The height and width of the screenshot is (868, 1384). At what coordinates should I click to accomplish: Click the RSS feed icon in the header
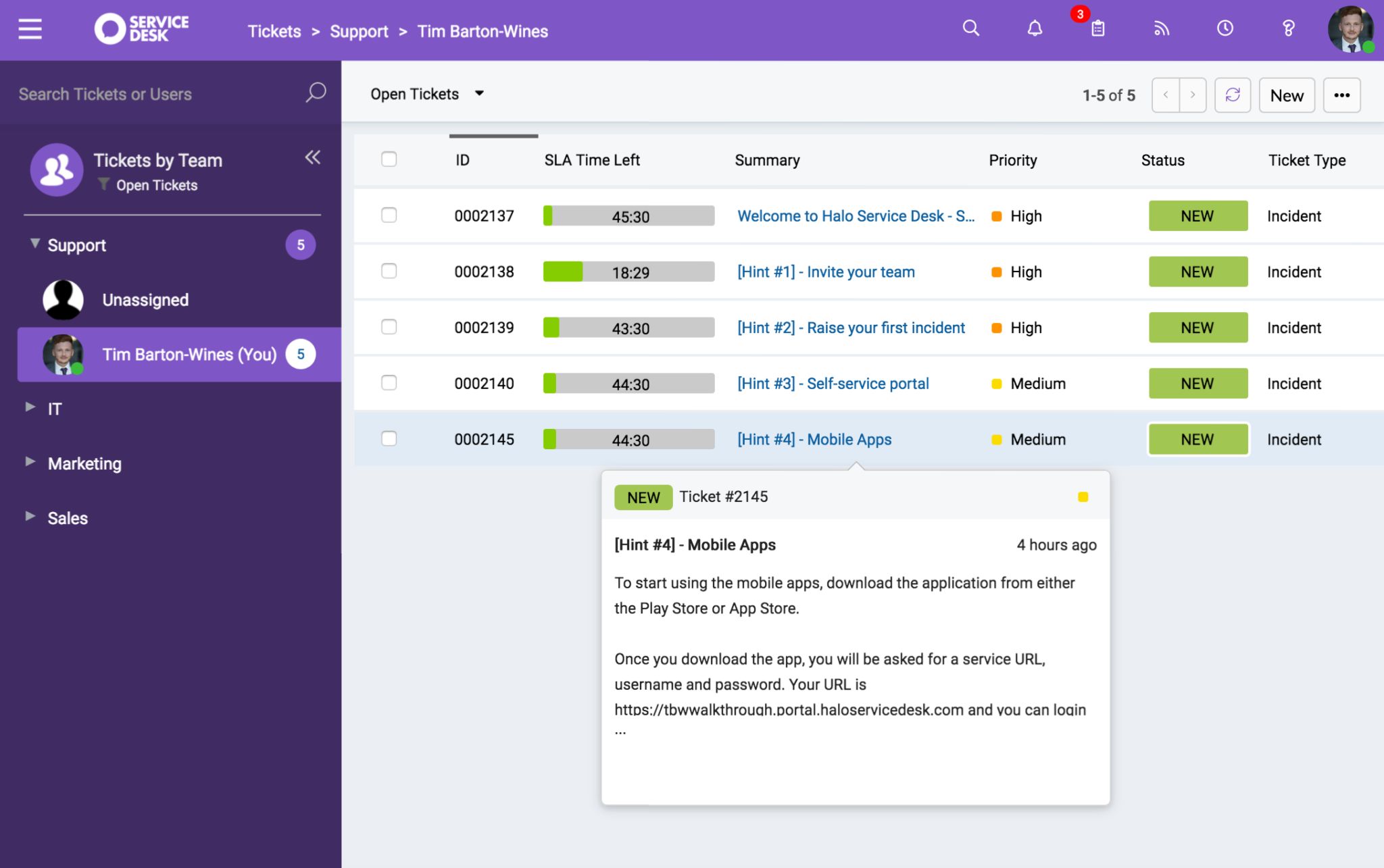coord(1162,28)
